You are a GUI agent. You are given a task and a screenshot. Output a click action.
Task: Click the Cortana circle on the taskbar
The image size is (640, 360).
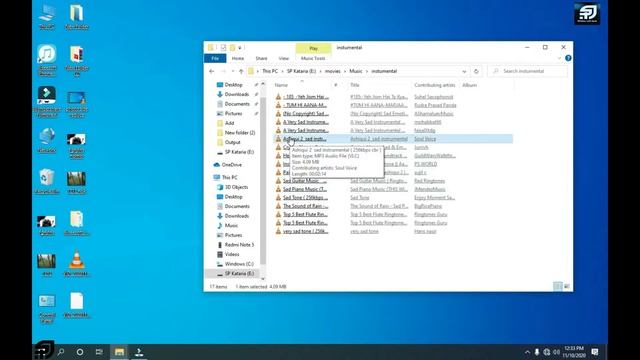[x=80, y=352]
